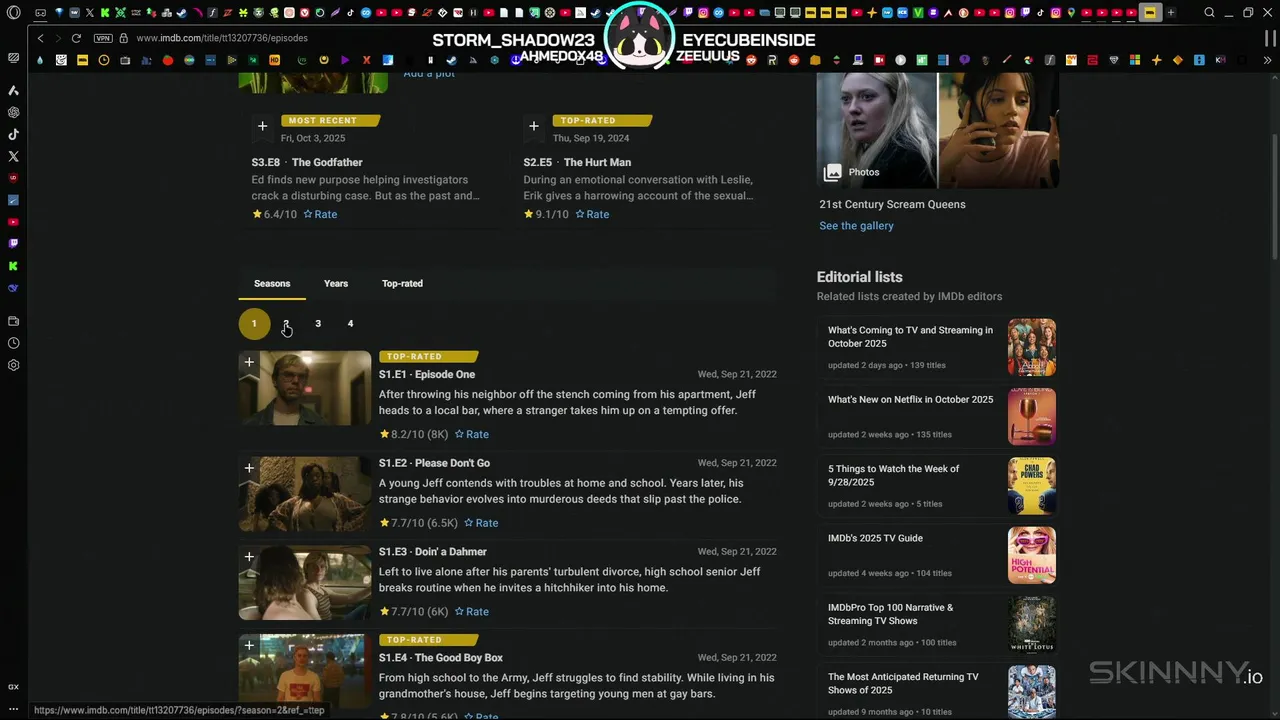Open IMDbPro Top 100 Narrative list
The height and width of the screenshot is (720, 1280).
pos(890,614)
